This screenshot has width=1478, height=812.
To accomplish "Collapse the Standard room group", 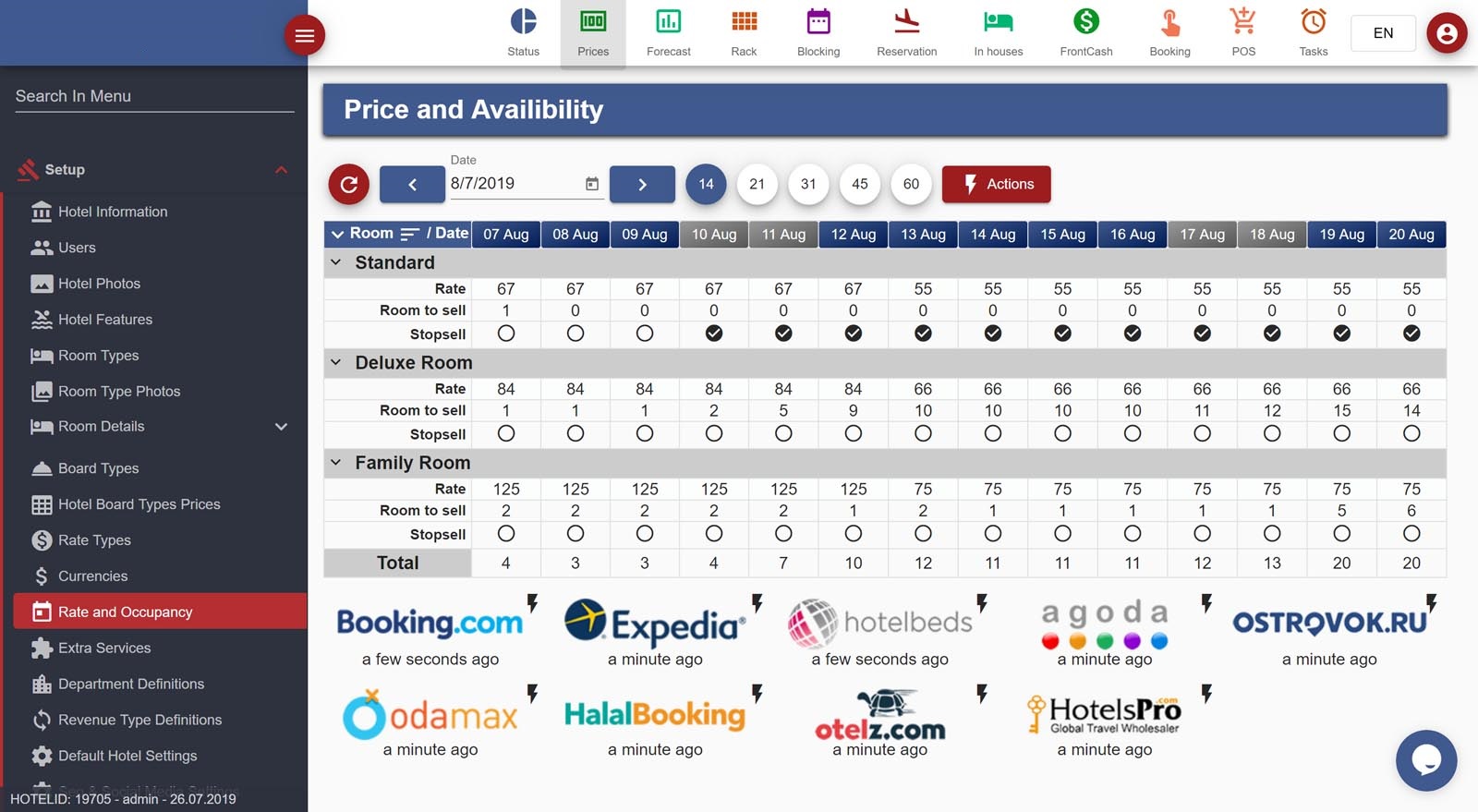I will (336, 262).
